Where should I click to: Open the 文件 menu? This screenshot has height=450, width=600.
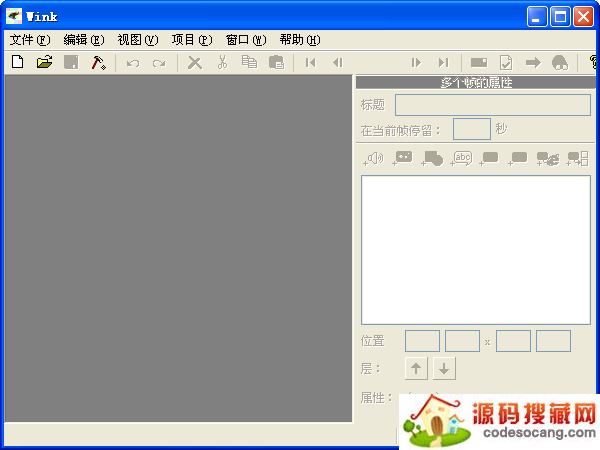click(x=29, y=40)
